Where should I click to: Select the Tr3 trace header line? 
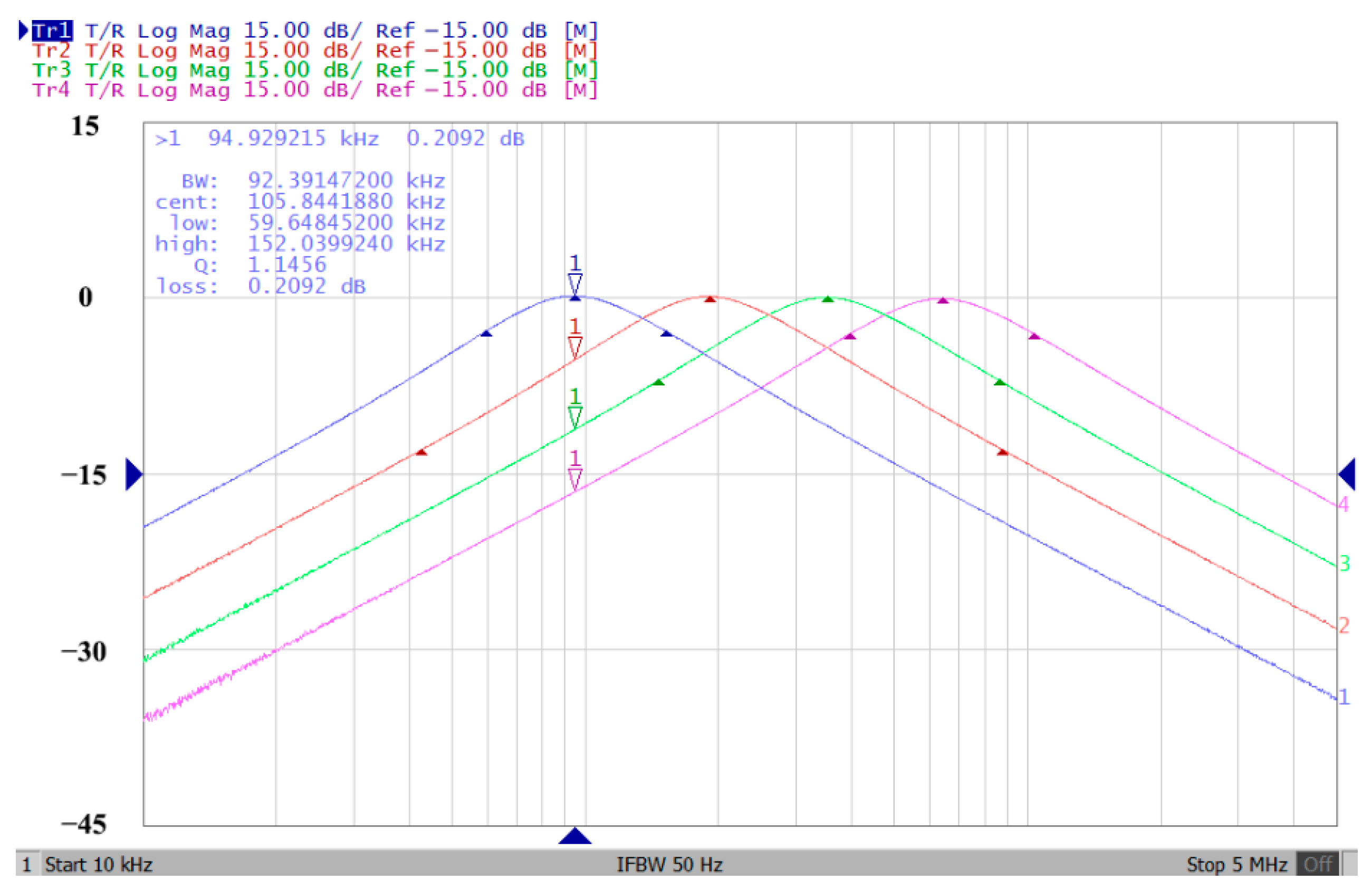(314, 70)
